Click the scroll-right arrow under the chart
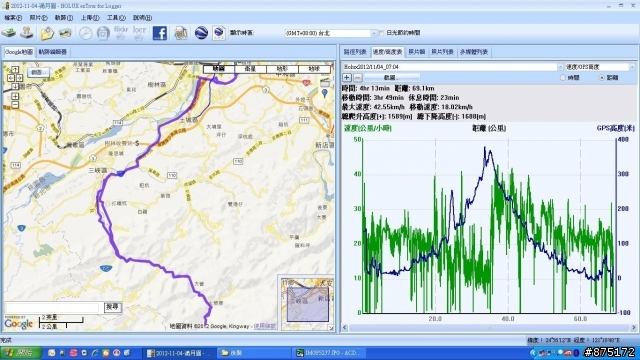The width and height of the screenshot is (640, 360). tap(633, 328)
